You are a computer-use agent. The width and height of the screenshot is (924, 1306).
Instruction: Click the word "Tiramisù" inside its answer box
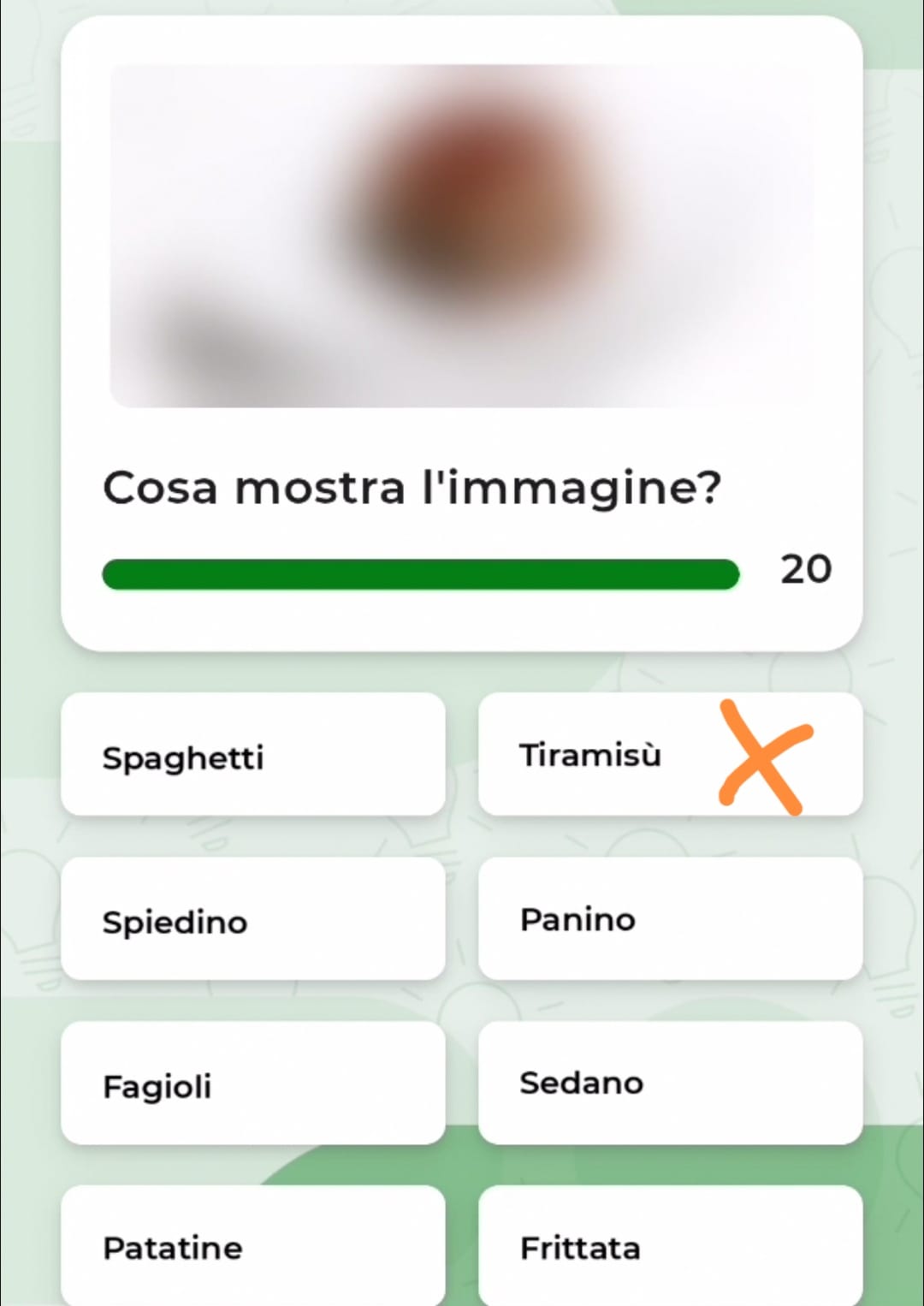pyautogui.click(x=590, y=755)
